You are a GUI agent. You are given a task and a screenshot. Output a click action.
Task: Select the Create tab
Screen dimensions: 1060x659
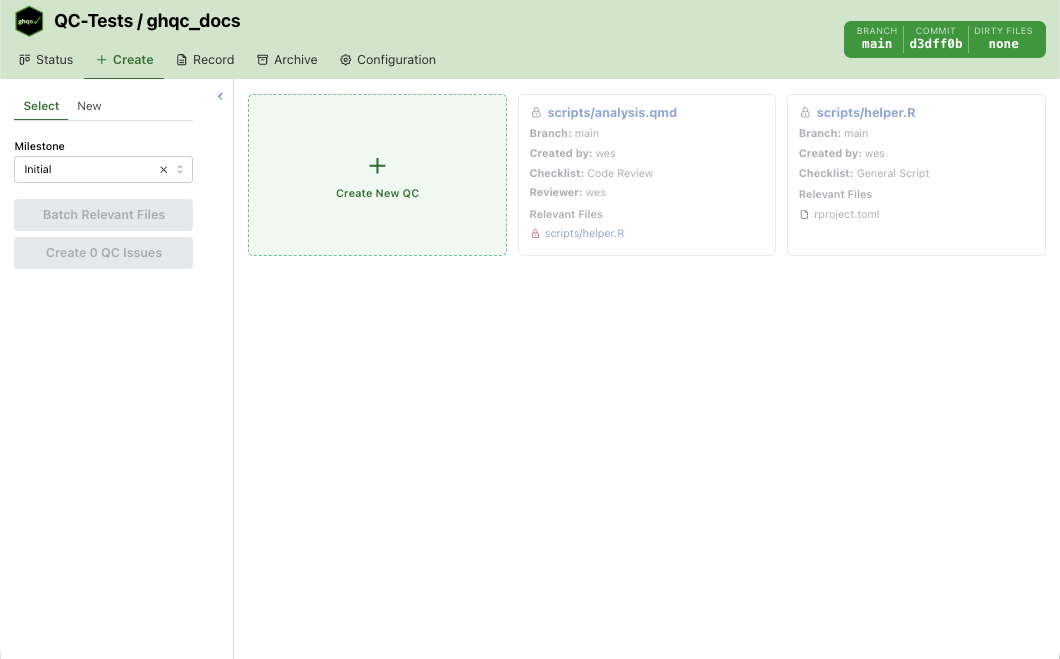click(x=124, y=60)
